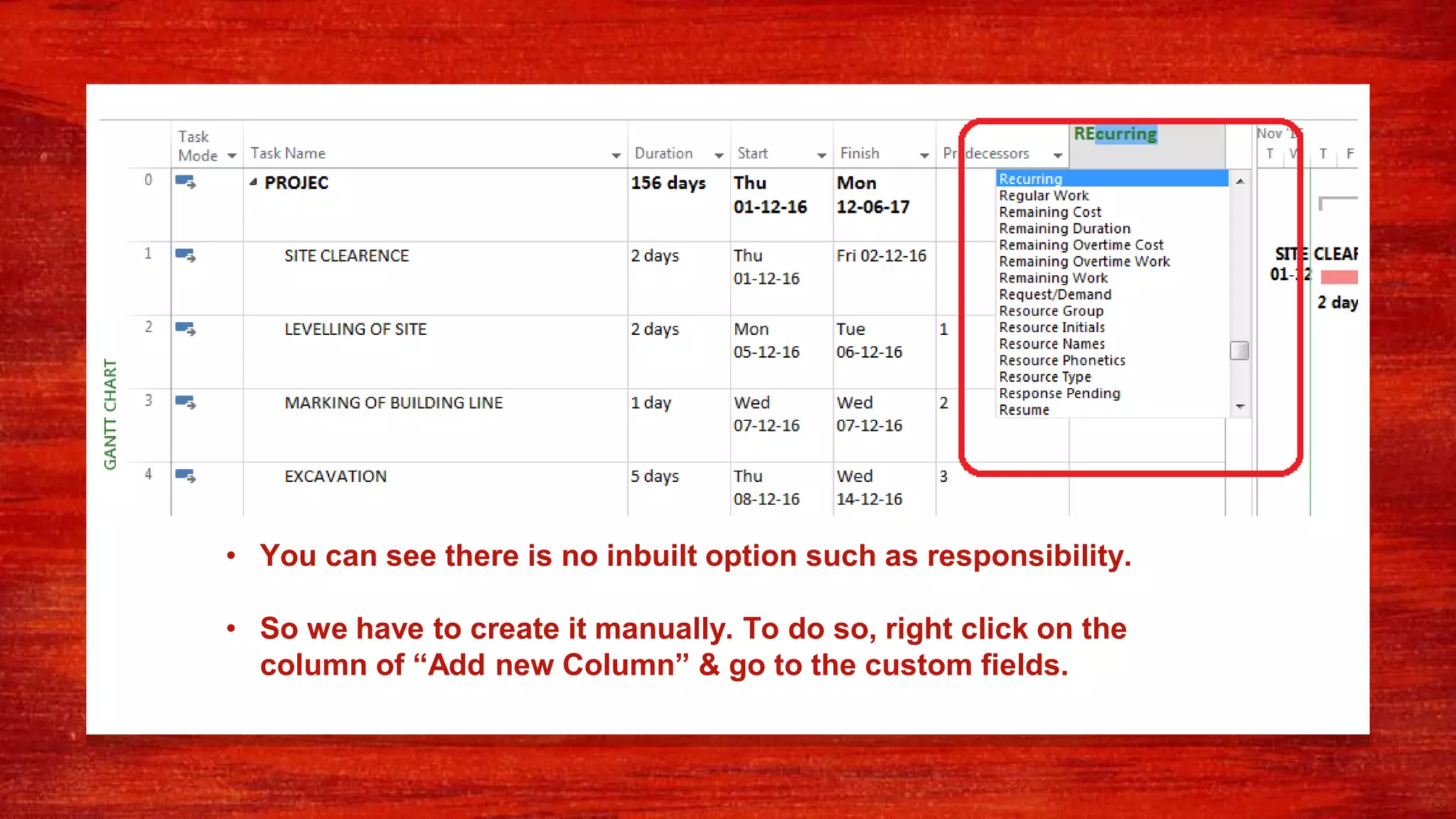This screenshot has width=1456, height=819.
Task: Choose Resume from the field list
Action: (x=1112, y=409)
